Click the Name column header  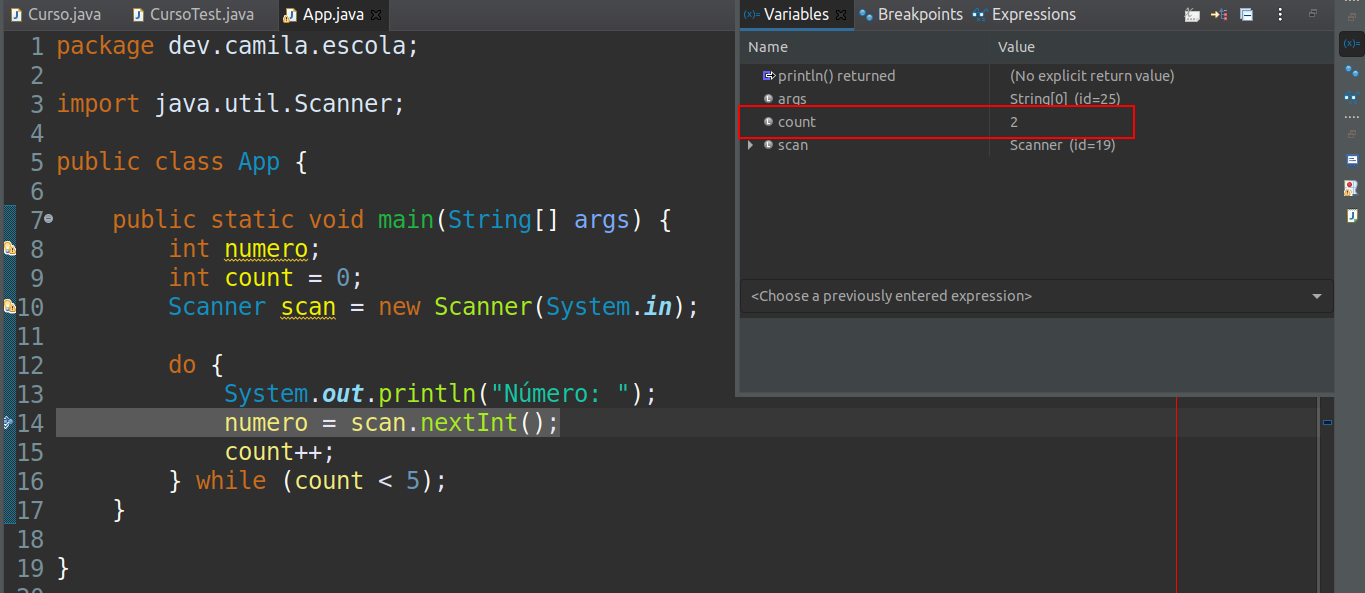pos(767,47)
